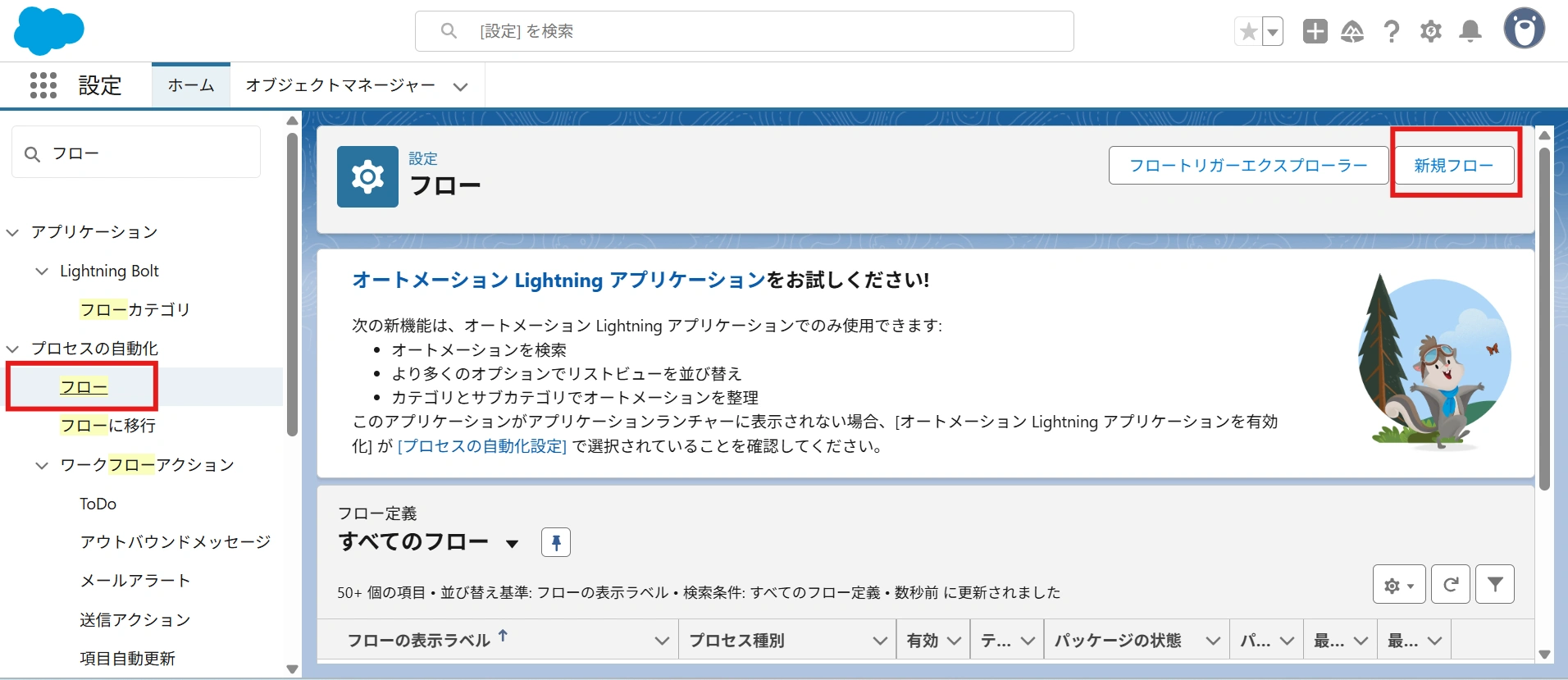This screenshot has height=680, width=1568.
Task: Collapse the アプリケーション tree section
Action: point(13,232)
